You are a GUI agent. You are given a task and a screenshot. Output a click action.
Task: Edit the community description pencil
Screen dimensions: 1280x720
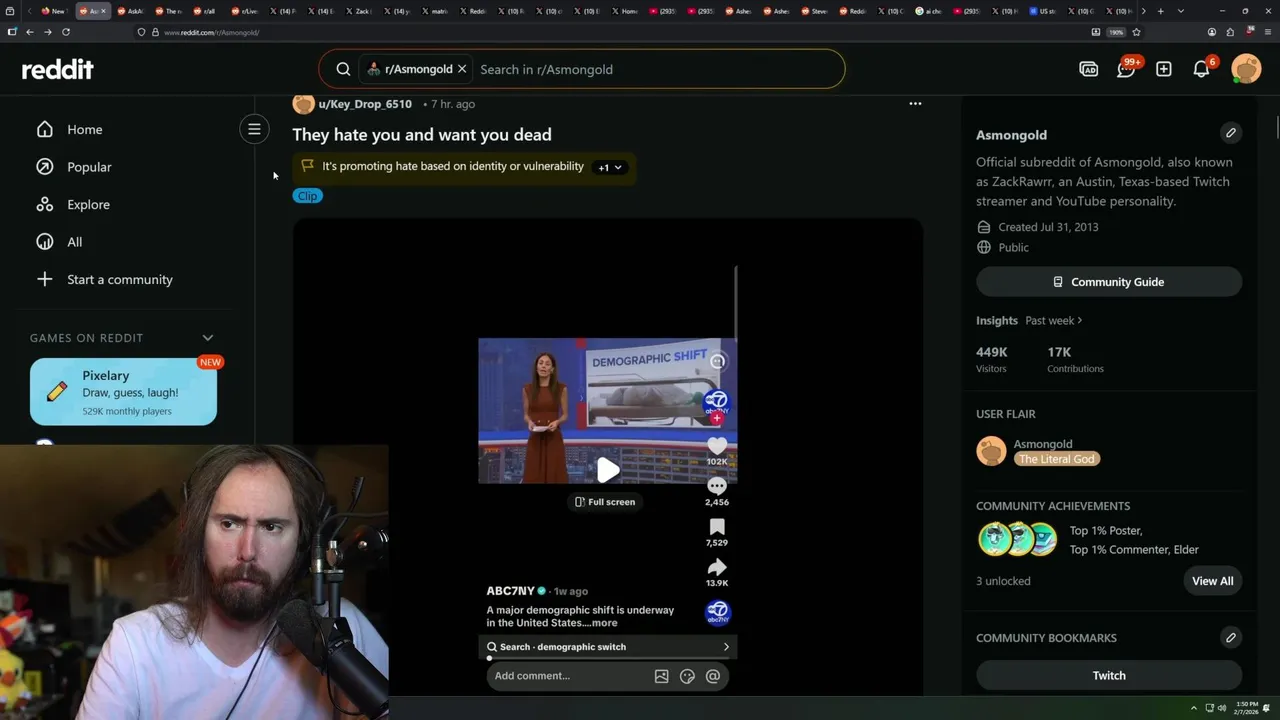coord(1231,132)
